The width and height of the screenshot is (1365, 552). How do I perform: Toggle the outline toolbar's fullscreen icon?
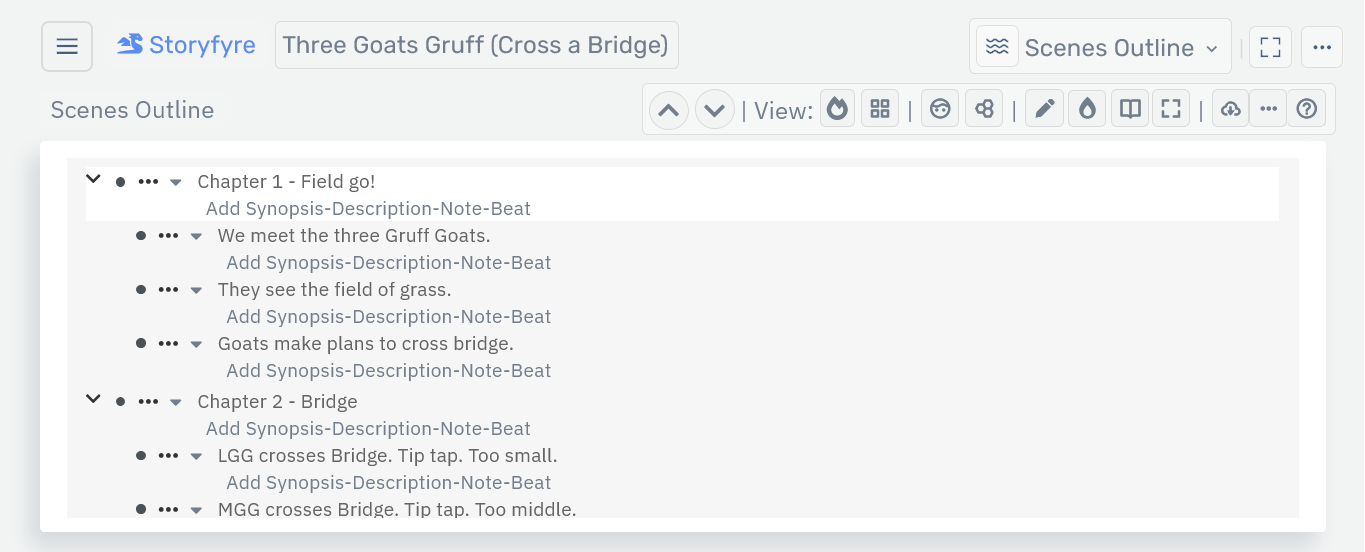tap(1171, 109)
